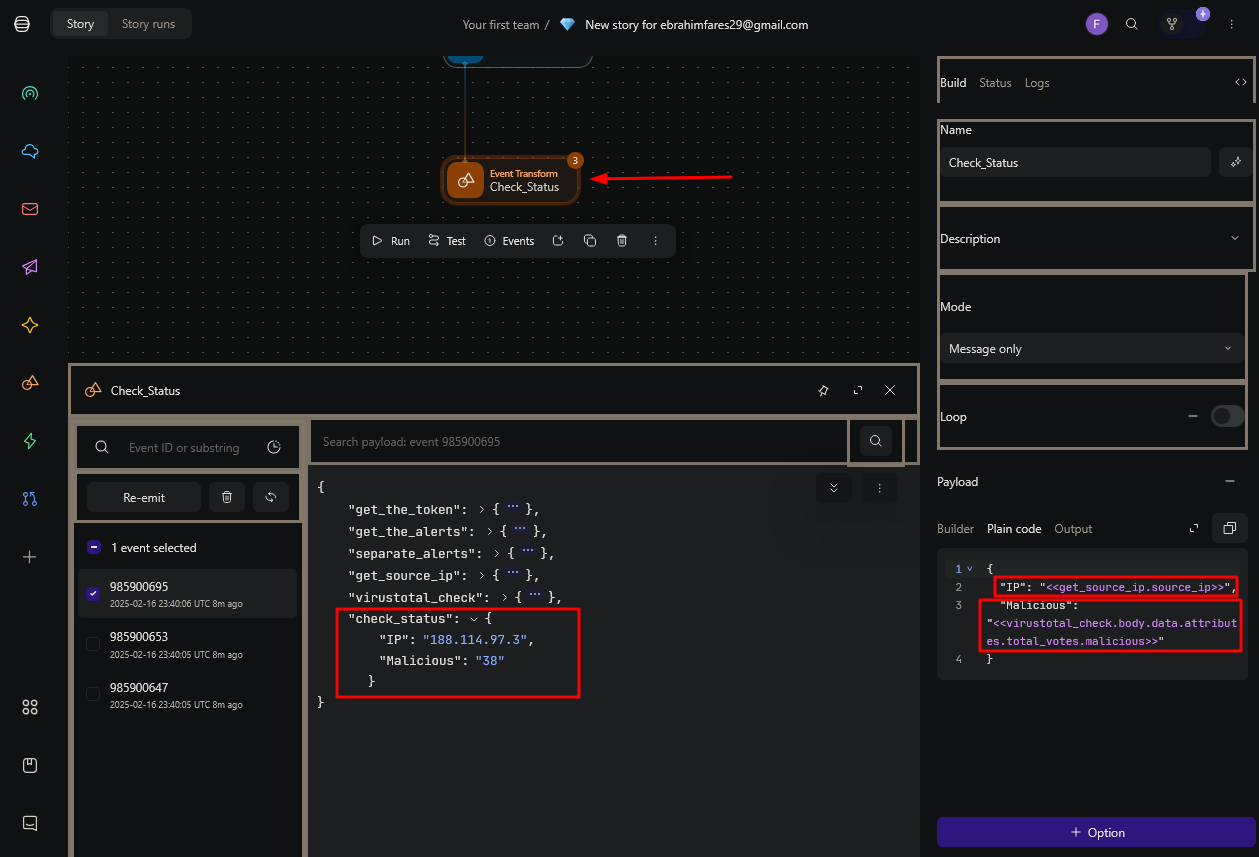The height and width of the screenshot is (857, 1259).
Task: Copy the payload plain code
Action: pos(1229,528)
